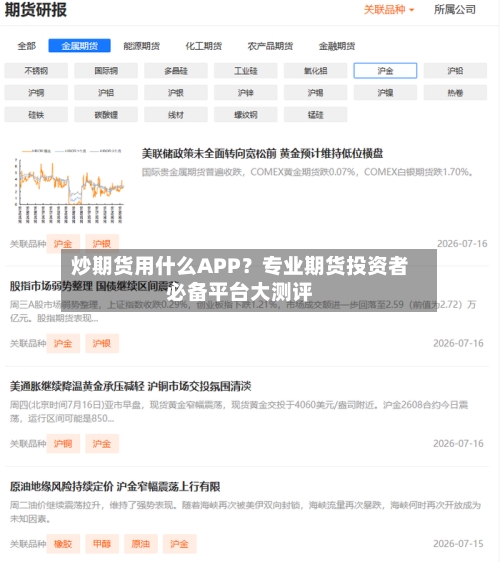
Task: Click the 期货研报 page heading
Action: [x=35, y=10]
